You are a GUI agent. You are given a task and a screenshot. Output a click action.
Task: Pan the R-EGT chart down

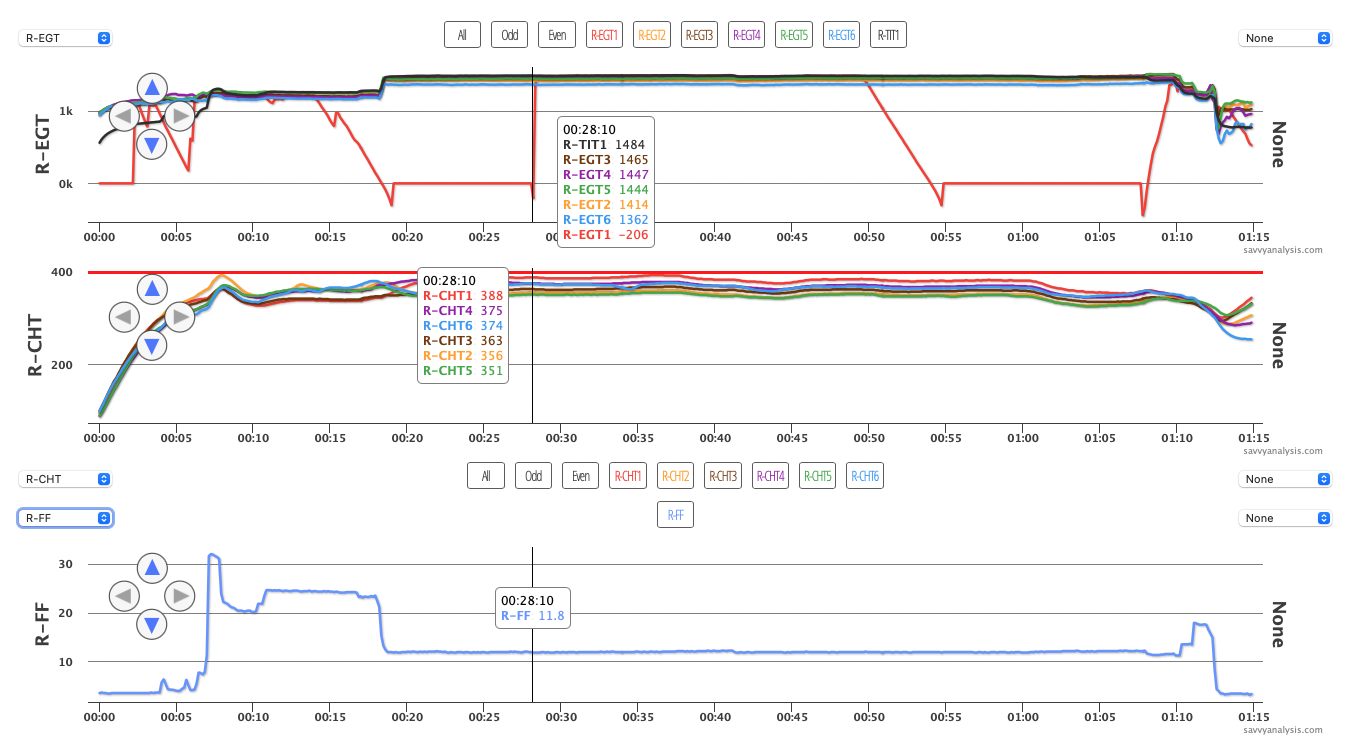pos(151,144)
